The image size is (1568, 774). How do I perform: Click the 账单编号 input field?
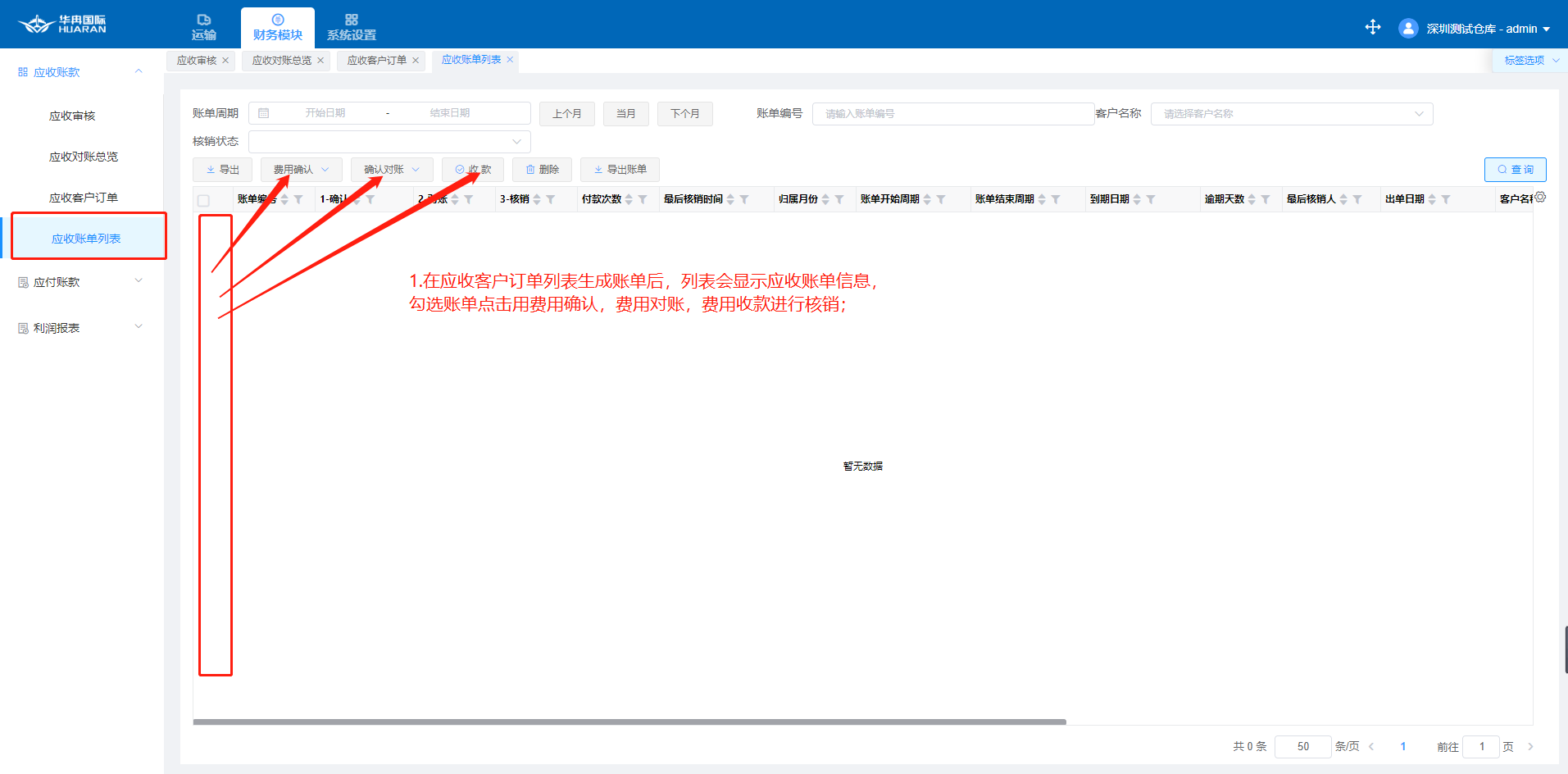(952, 114)
